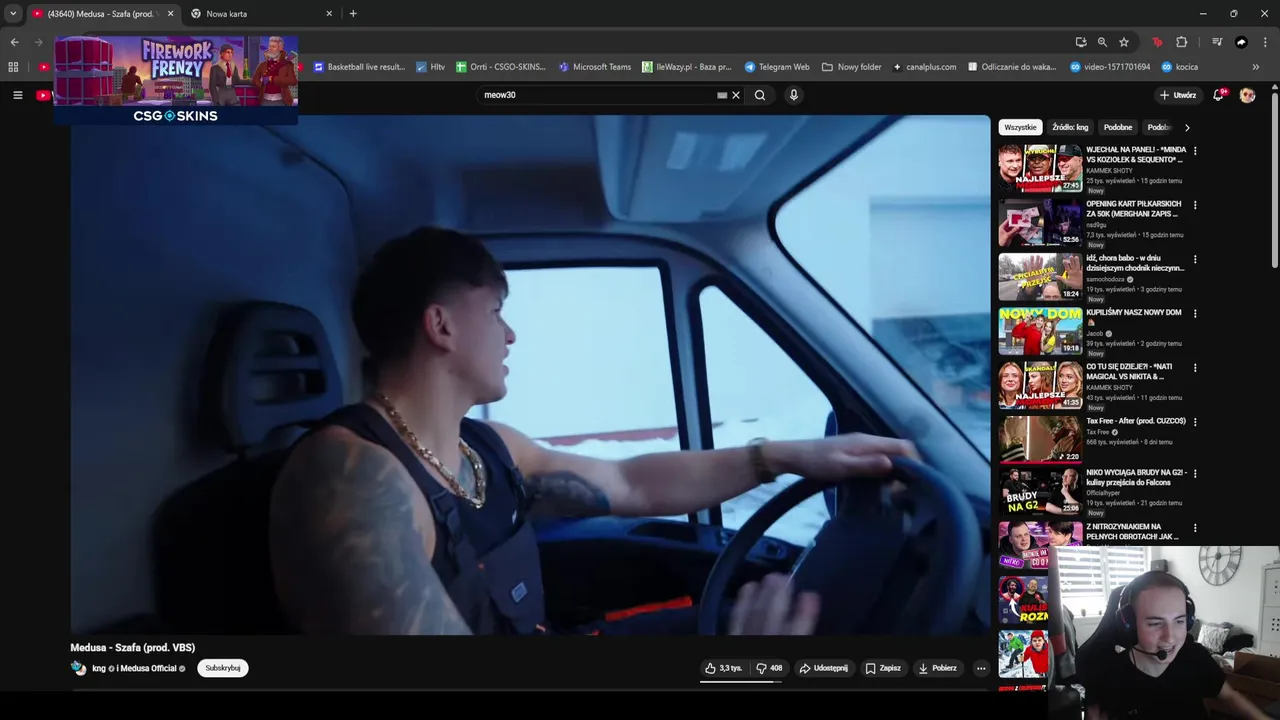Start voice search with the microphone icon

(794, 95)
